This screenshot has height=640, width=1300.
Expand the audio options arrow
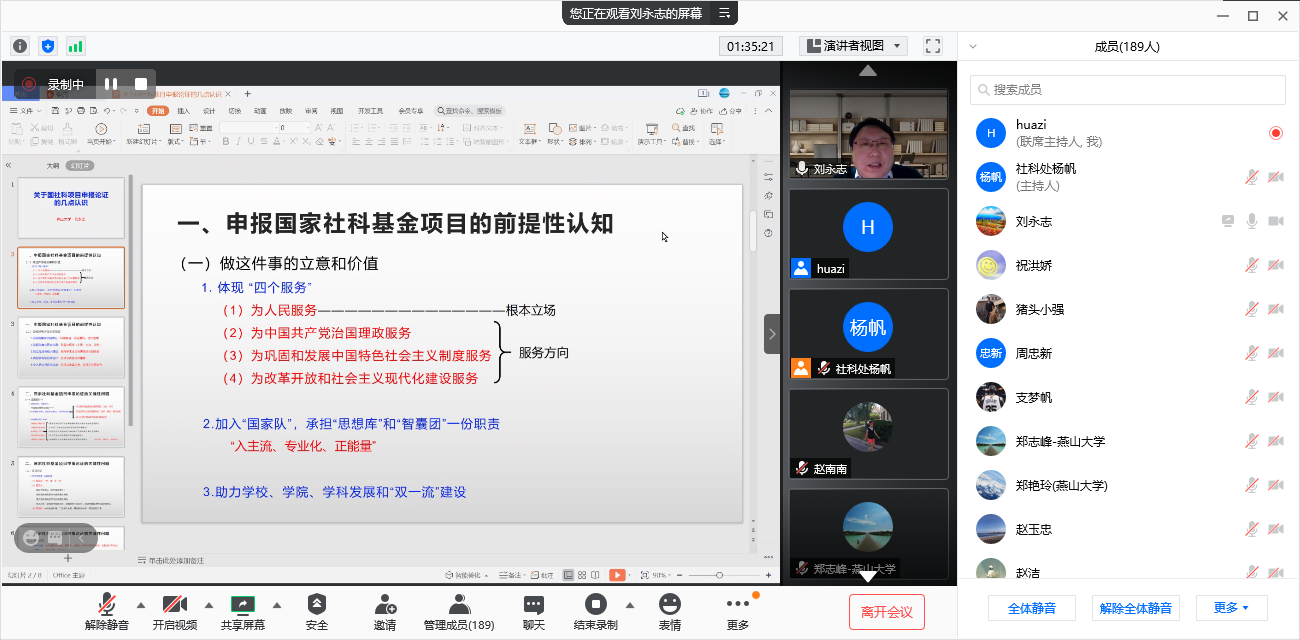point(140,605)
